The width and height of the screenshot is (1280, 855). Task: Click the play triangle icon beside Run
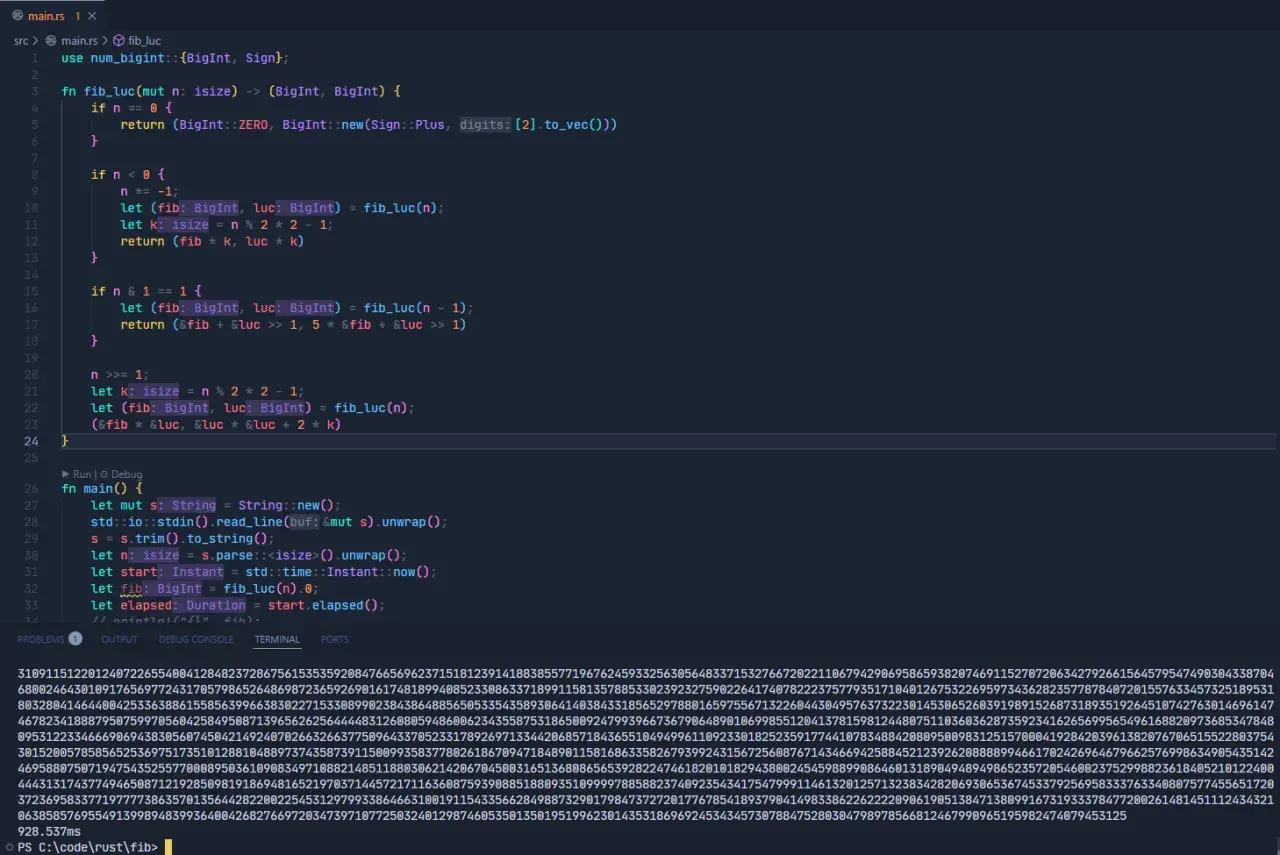66,474
